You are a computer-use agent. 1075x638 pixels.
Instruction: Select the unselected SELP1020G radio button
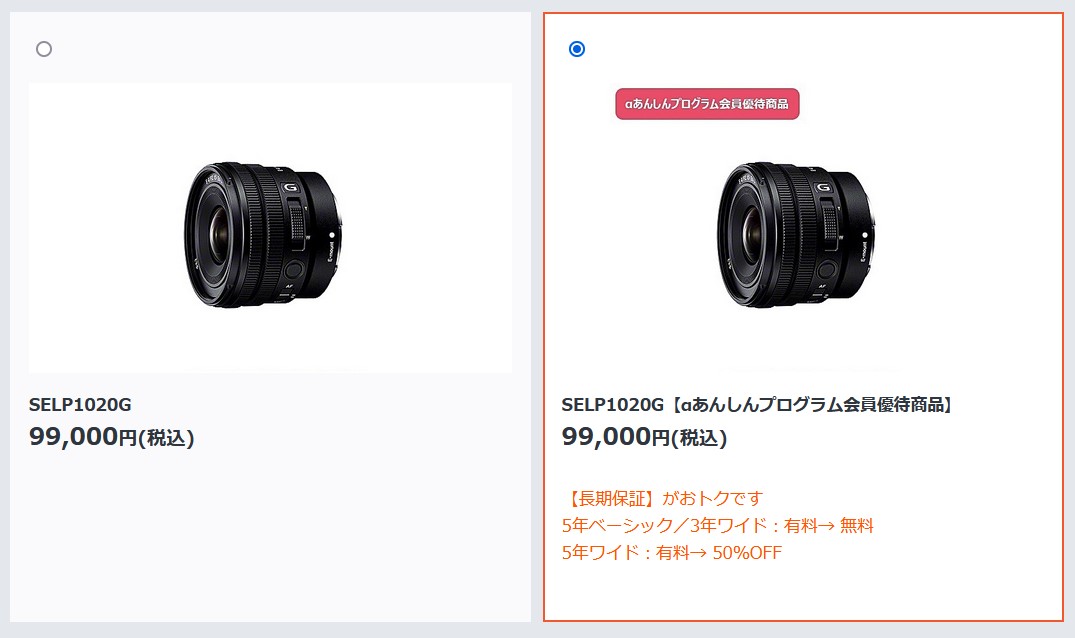(44, 49)
